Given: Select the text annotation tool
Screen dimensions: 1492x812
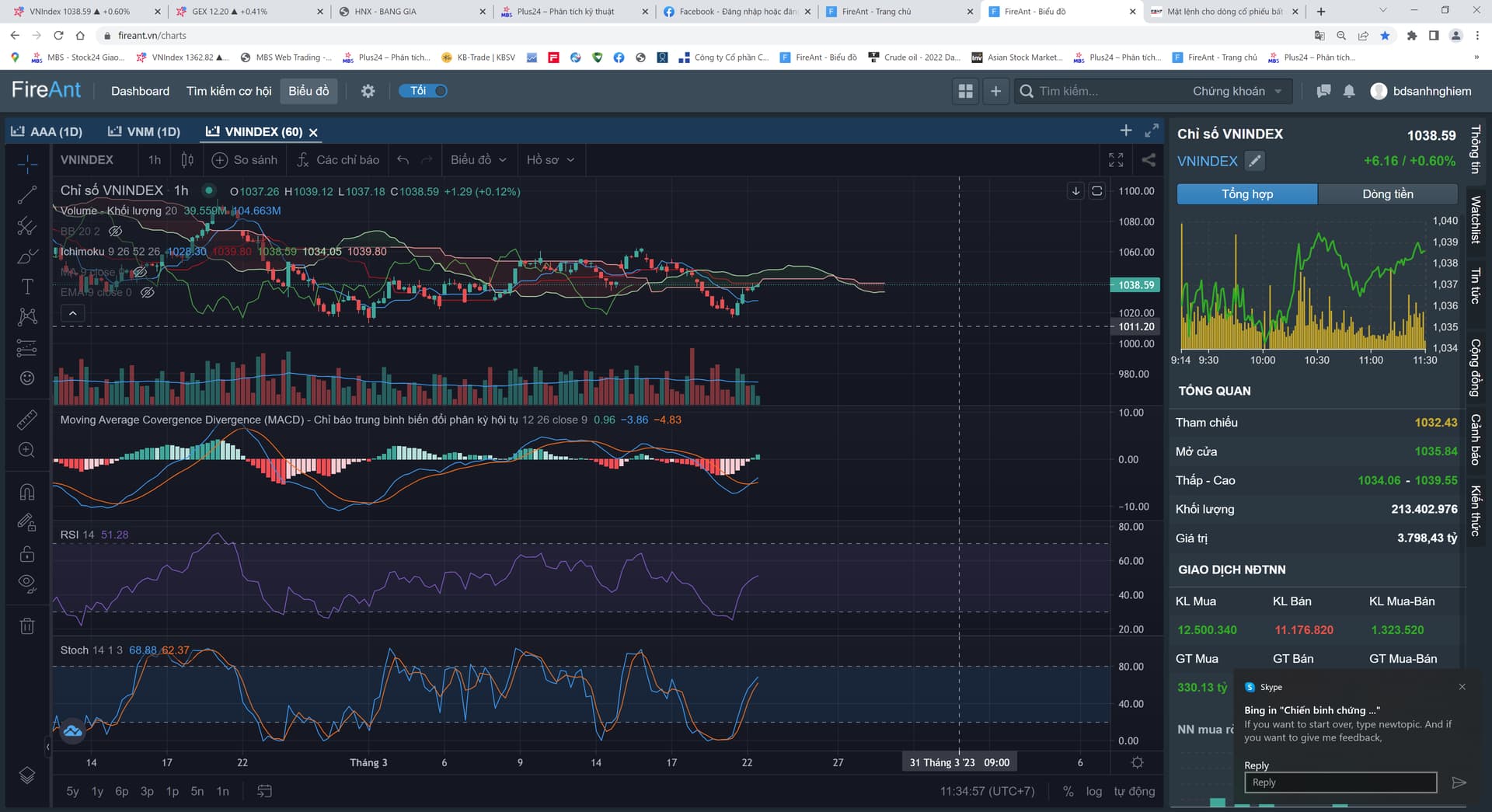Looking at the screenshot, I should (27, 287).
